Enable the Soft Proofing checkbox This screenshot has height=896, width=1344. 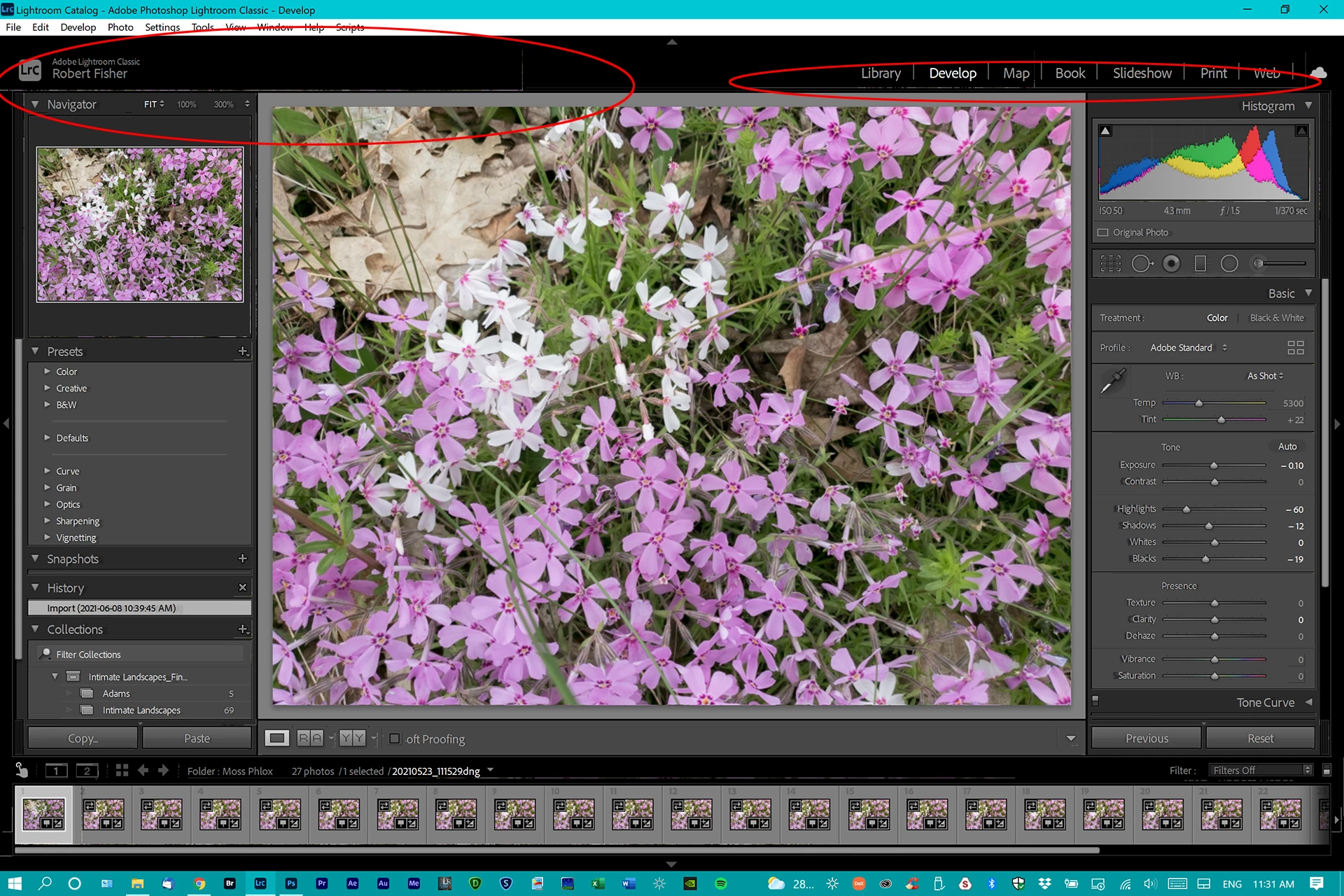click(x=395, y=739)
